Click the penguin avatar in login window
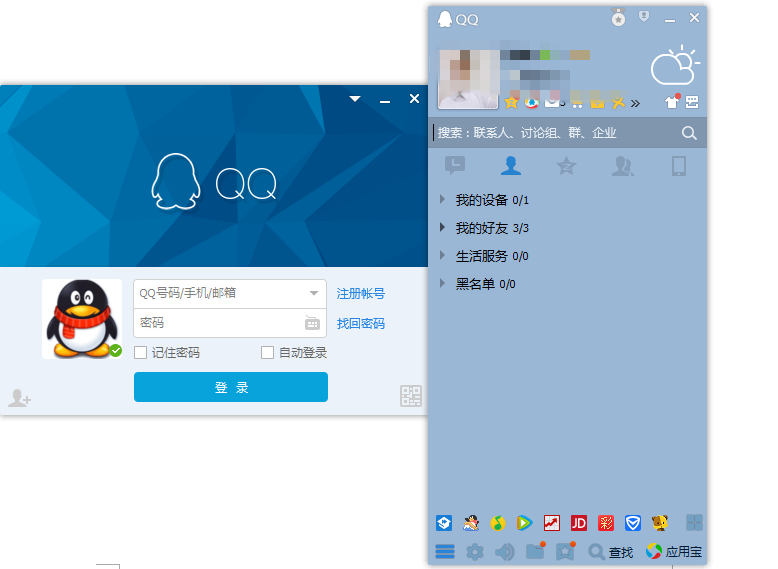The image size is (778, 569). 82,319
